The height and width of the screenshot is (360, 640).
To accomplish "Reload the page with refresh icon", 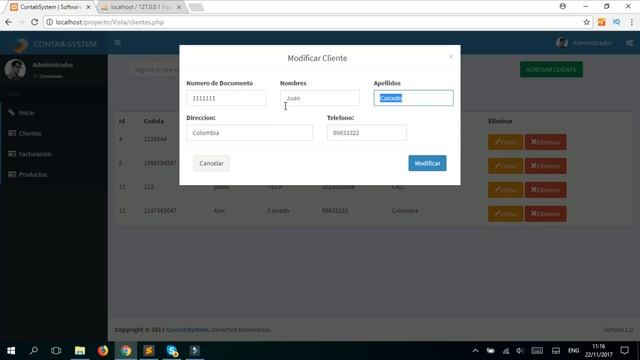I will [x=35, y=22].
